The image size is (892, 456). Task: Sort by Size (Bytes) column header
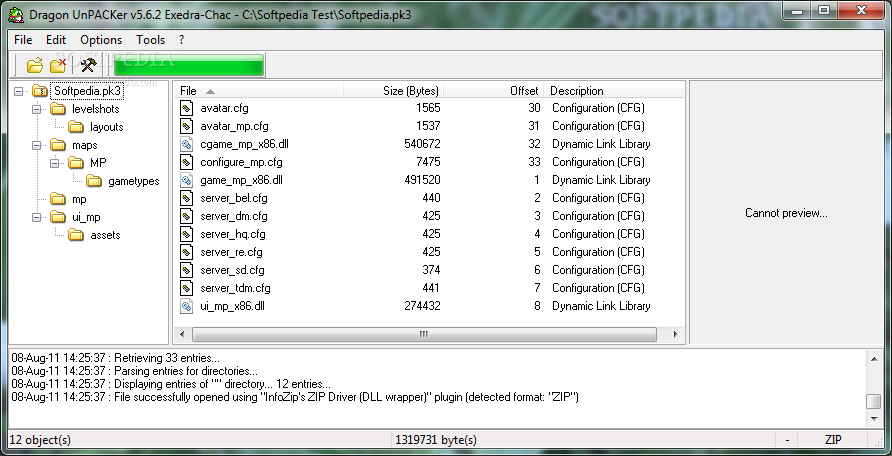pos(394,91)
